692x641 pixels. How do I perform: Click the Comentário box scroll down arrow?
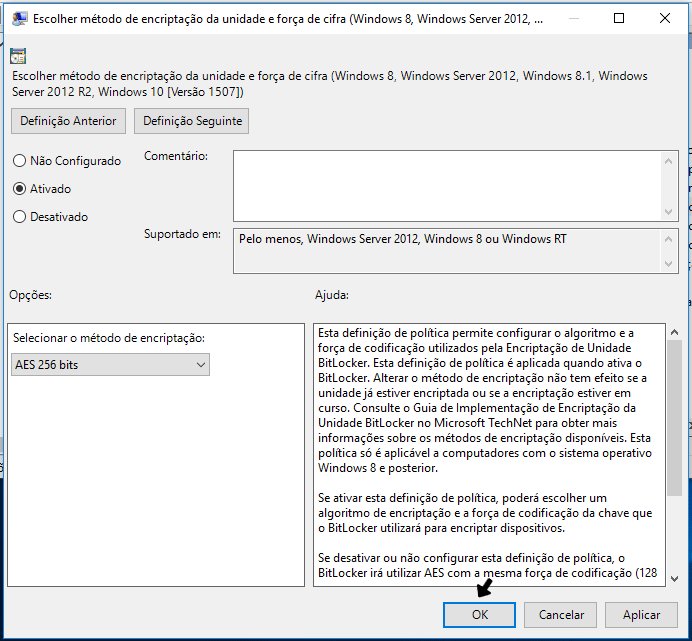(669, 211)
